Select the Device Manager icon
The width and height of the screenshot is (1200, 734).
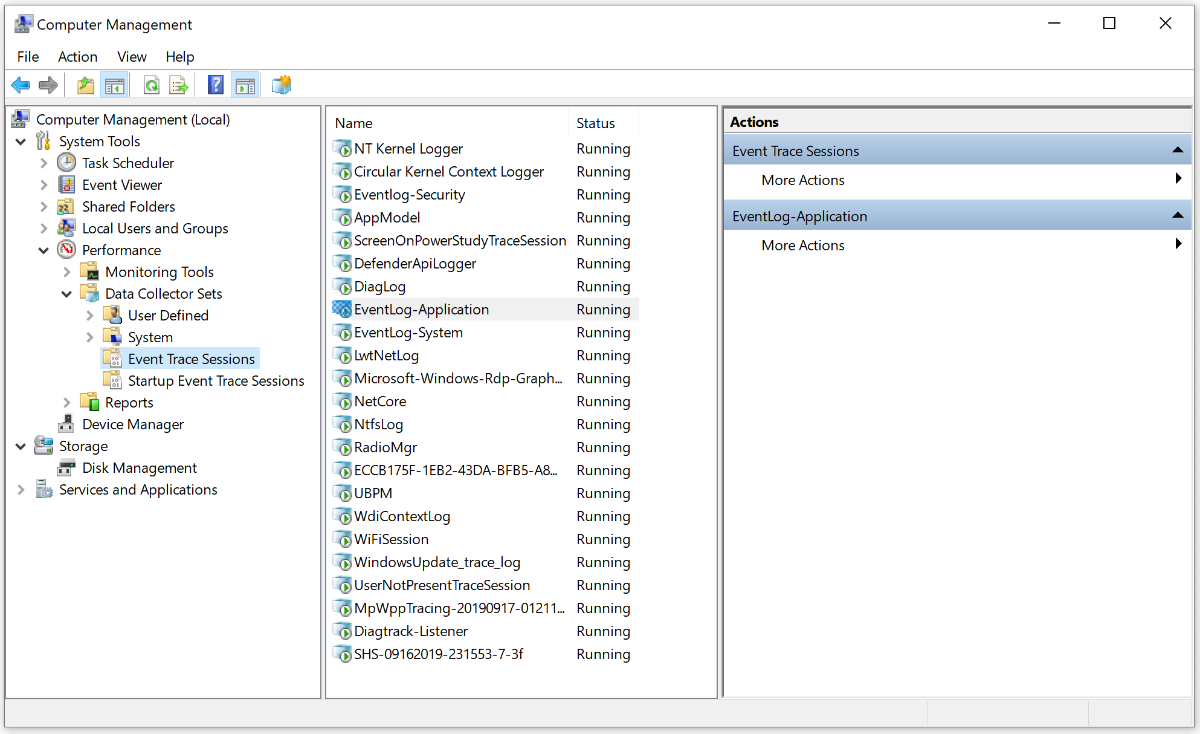[66, 424]
